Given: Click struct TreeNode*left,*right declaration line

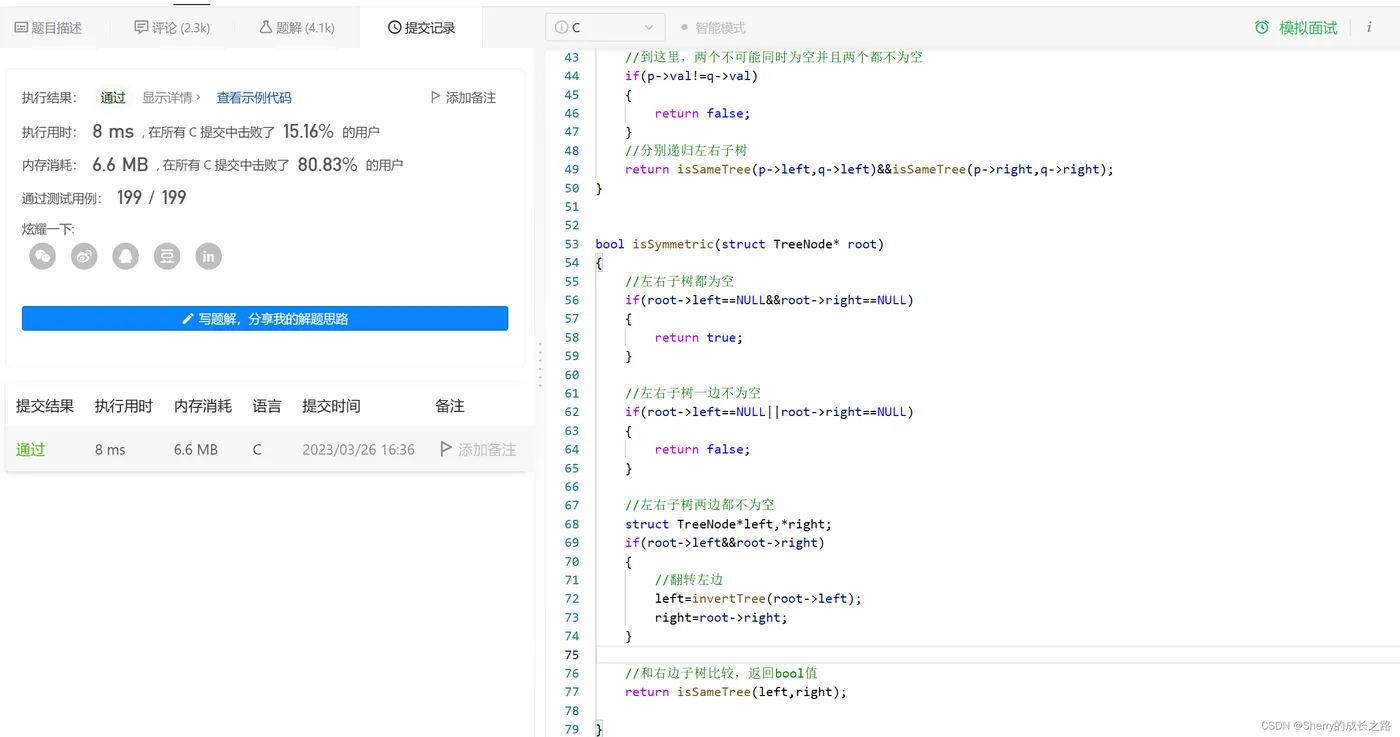Looking at the screenshot, I should [x=728, y=524].
